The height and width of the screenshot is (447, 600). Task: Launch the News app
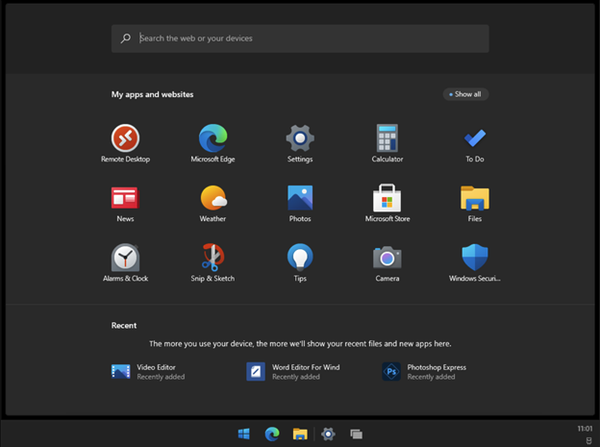[x=125, y=203]
